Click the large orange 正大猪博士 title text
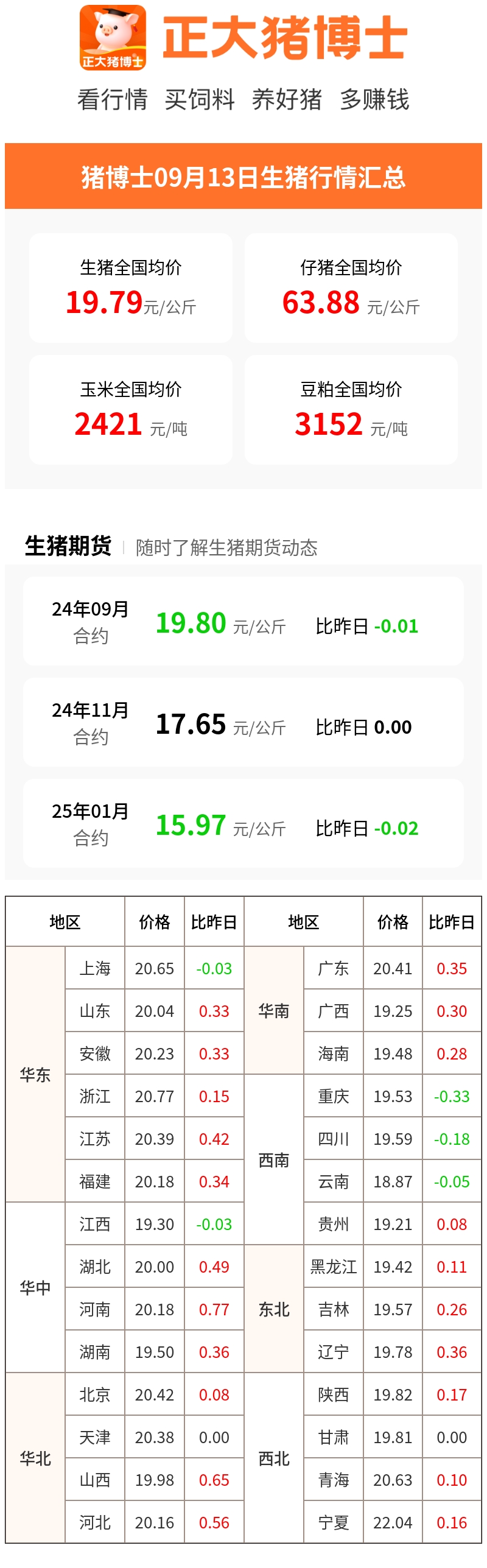 (x=285, y=38)
